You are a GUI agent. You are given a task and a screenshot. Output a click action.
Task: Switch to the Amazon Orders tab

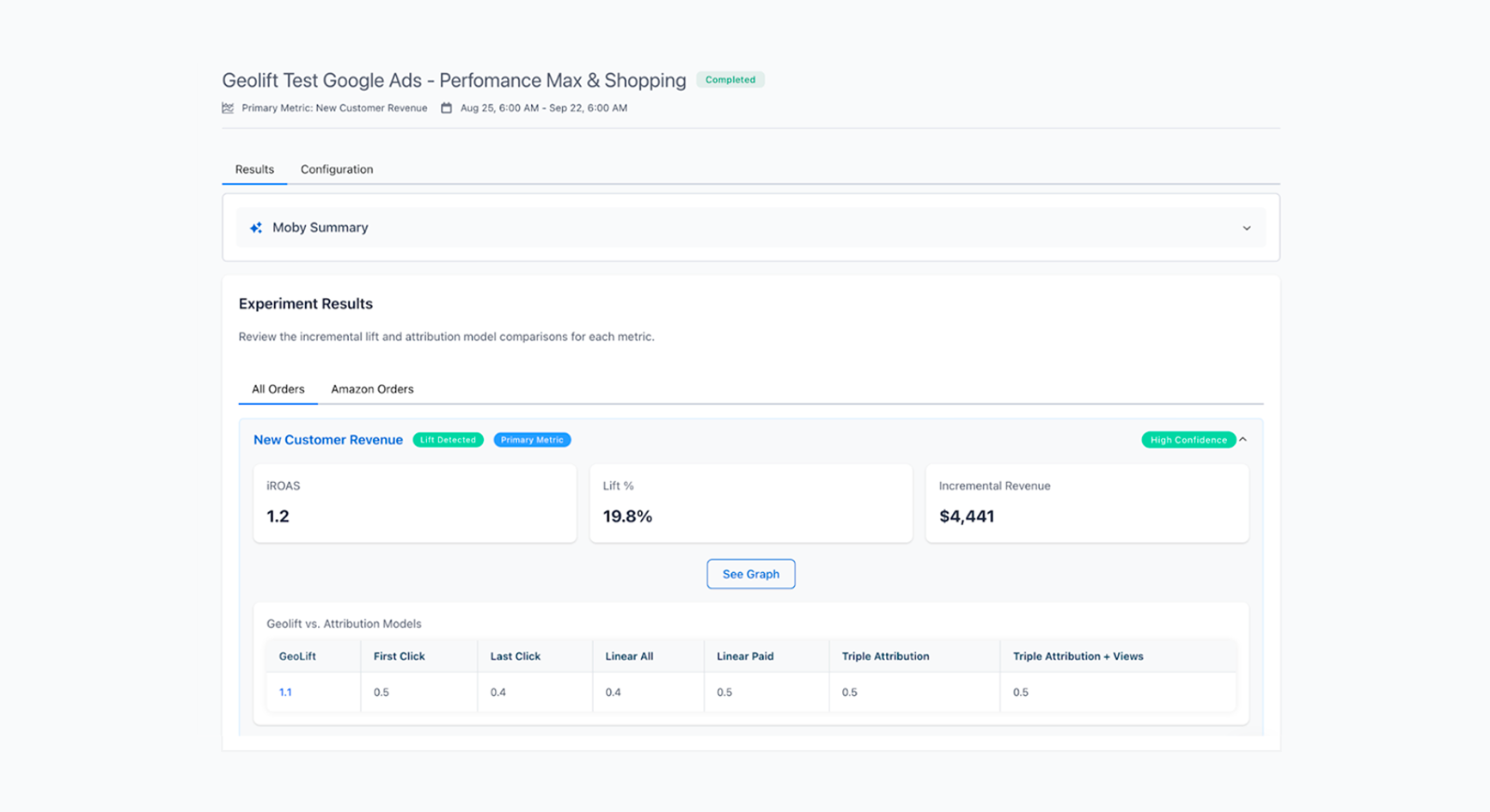coord(372,389)
